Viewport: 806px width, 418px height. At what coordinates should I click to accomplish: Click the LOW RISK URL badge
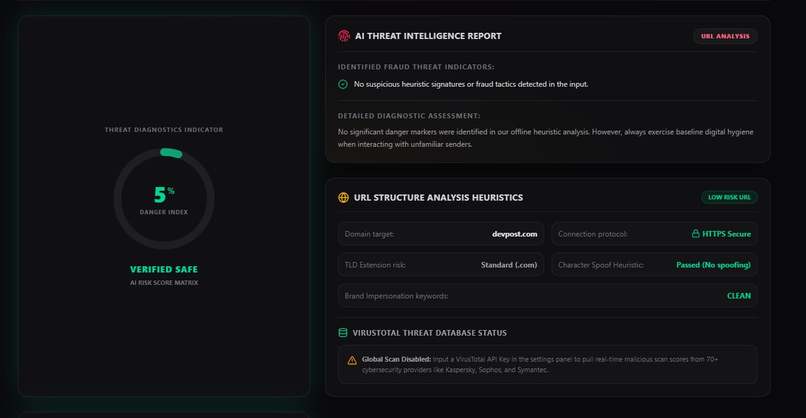click(x=729, y=197)
